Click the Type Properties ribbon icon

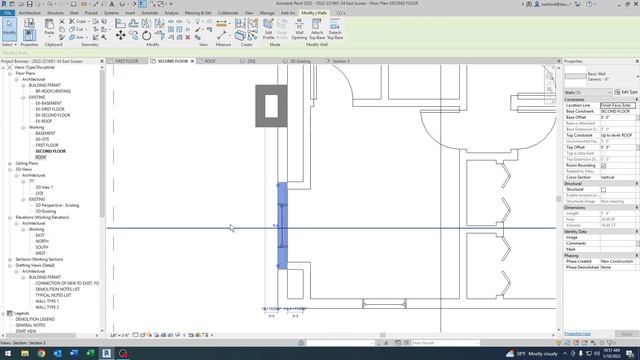coord(29,23)
